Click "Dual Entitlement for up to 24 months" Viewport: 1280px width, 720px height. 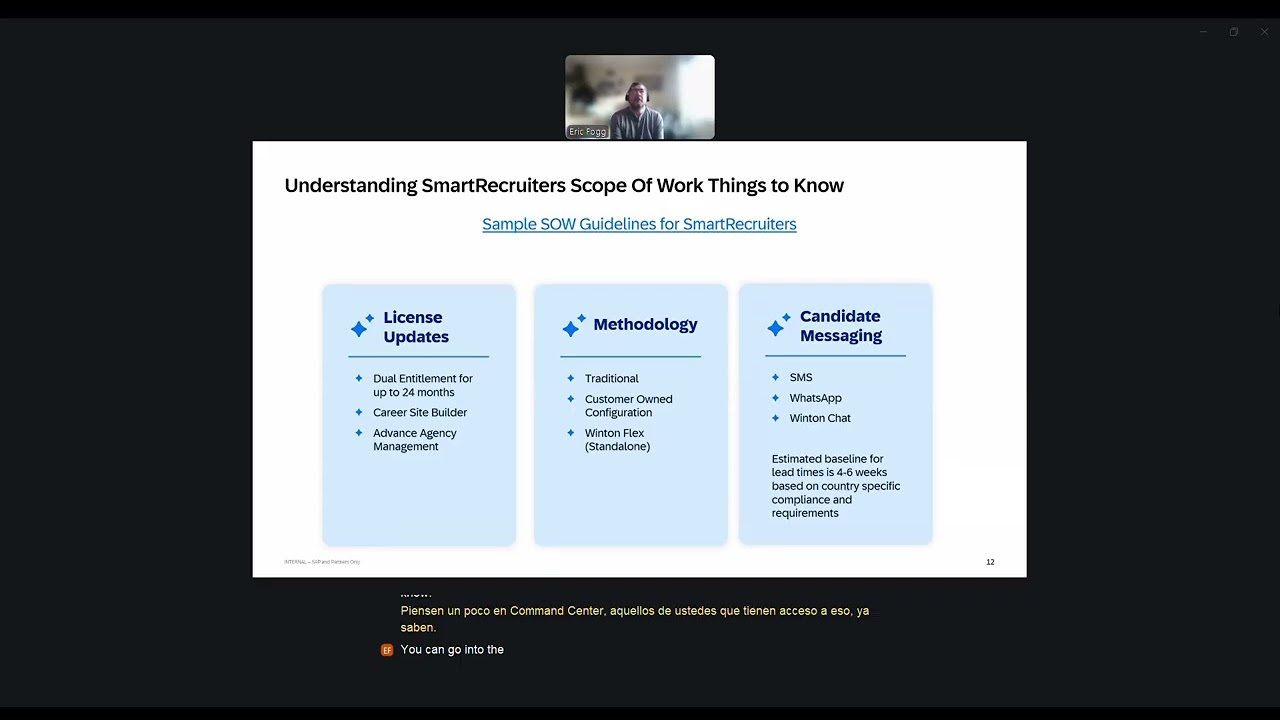[x=423, y=385]
